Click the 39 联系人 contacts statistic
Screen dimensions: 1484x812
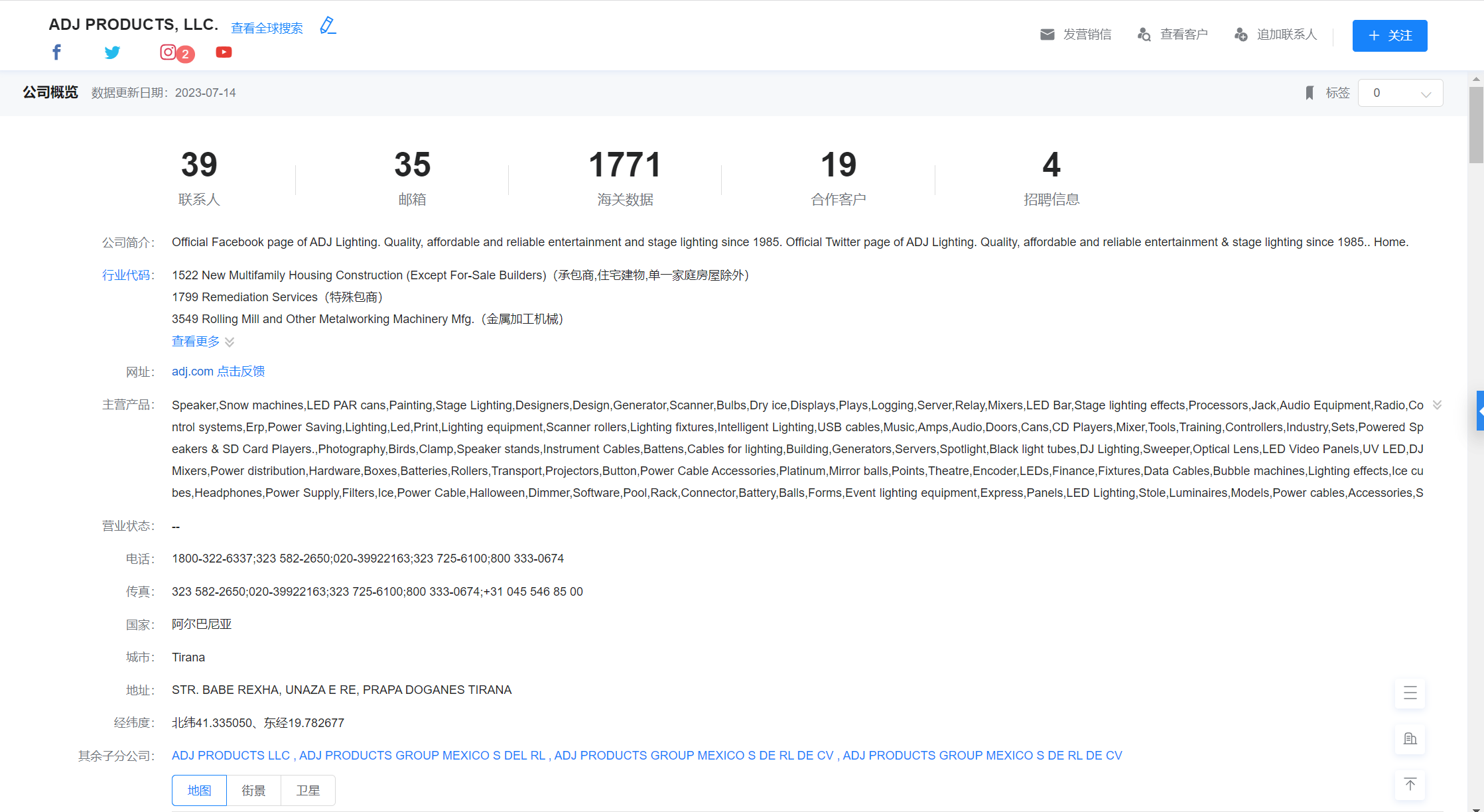click(199, 178)
